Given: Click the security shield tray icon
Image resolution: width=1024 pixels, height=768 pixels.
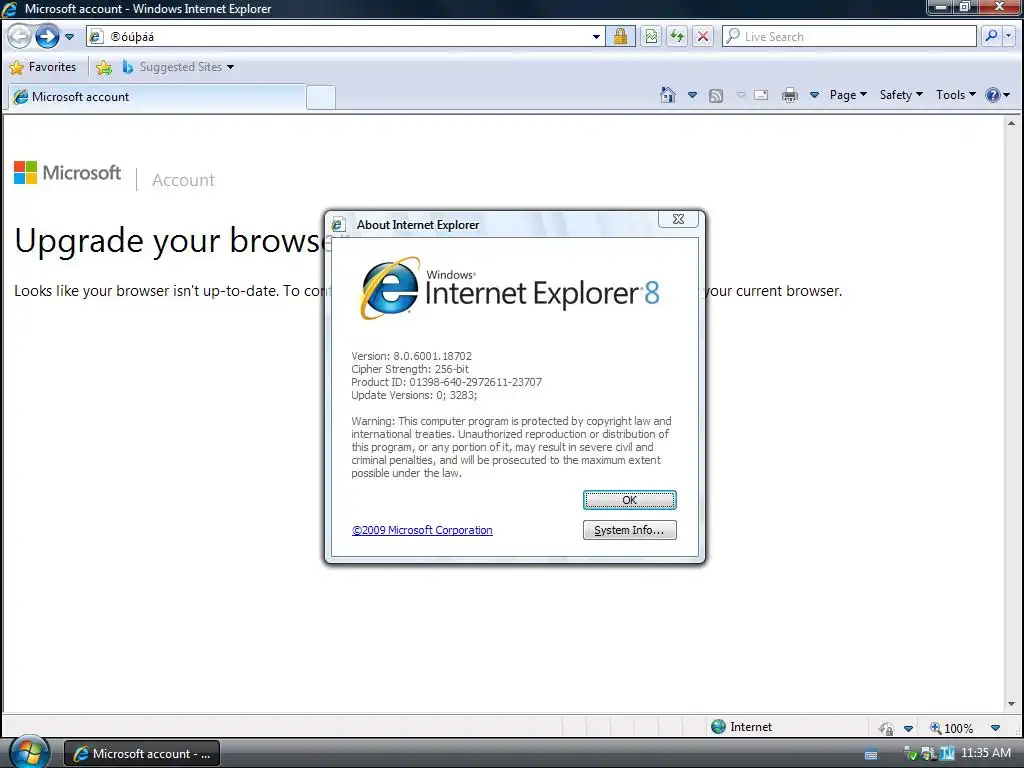Looking at the screenshot, I should point(910,754).
